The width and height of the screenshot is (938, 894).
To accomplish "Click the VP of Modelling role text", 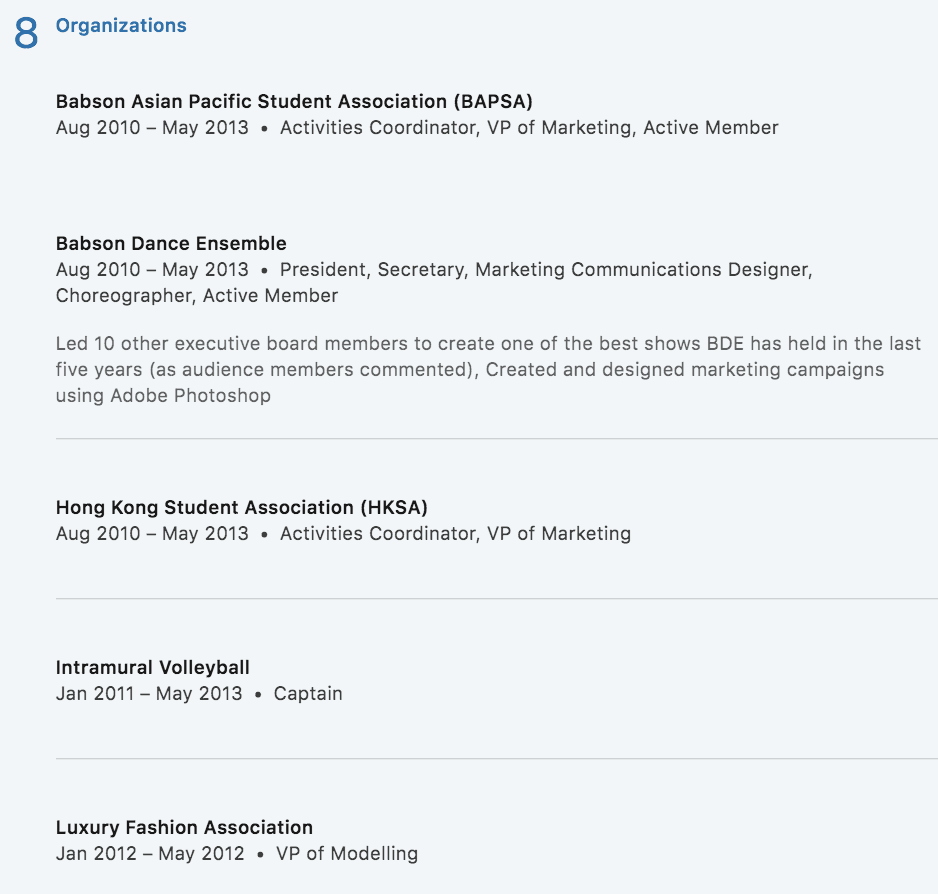I will (x=347, y=853).
